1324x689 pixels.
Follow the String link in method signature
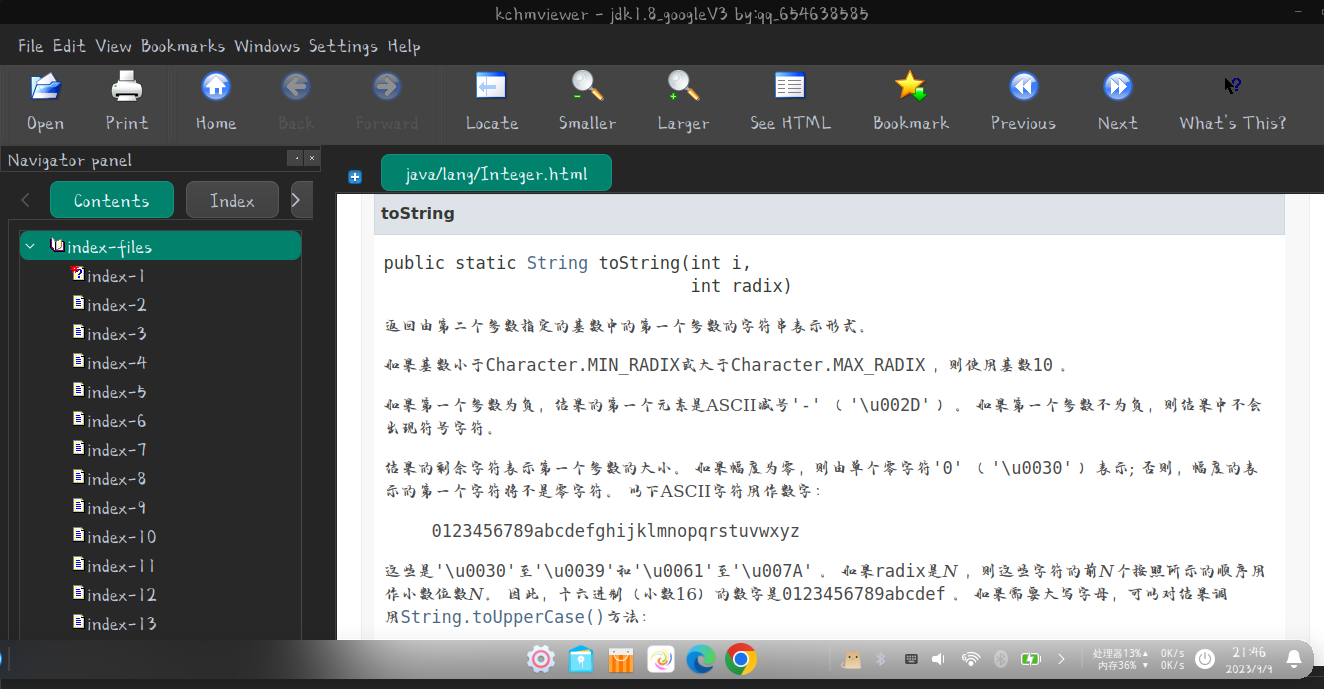pyautogui.click(x=557, y=263)
